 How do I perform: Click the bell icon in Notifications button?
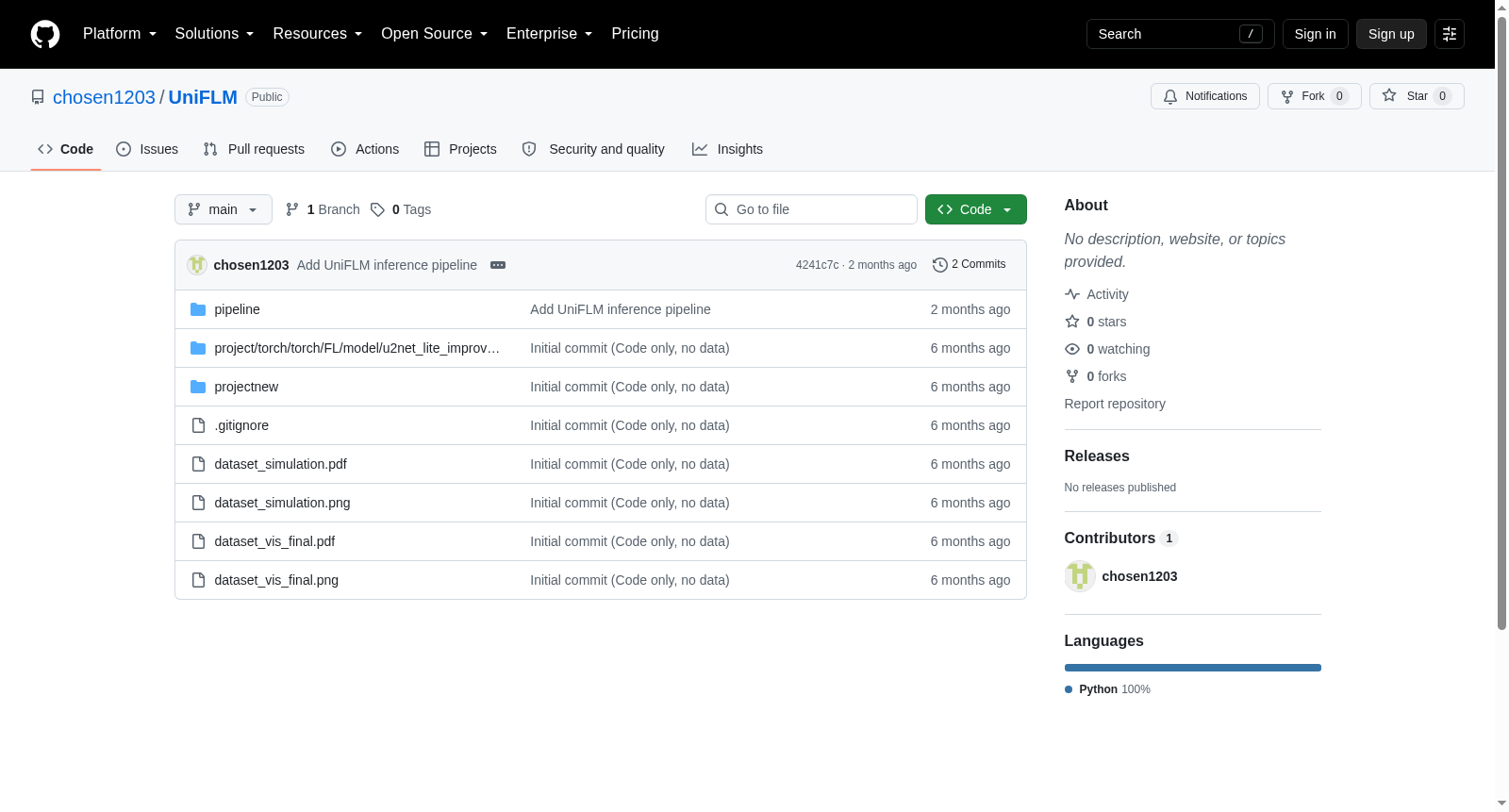[1170, 96]
